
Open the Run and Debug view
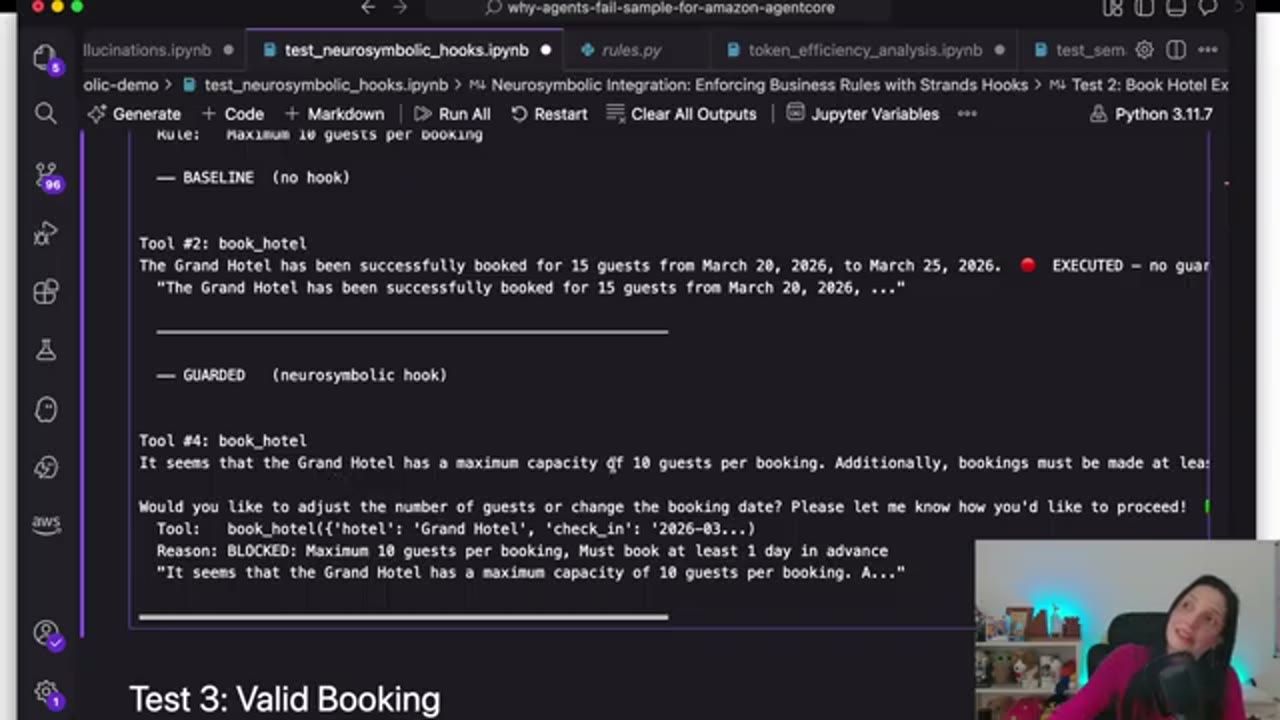pyautogui.click(x=45, y=235)
